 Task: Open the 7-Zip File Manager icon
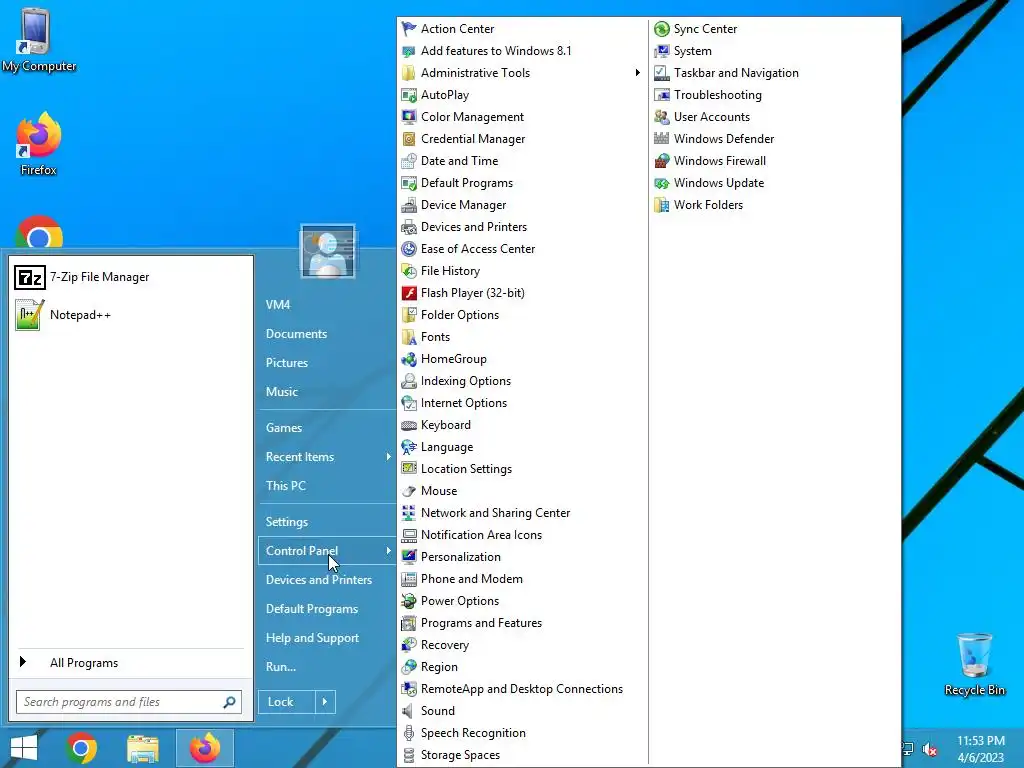pos(29,278)
